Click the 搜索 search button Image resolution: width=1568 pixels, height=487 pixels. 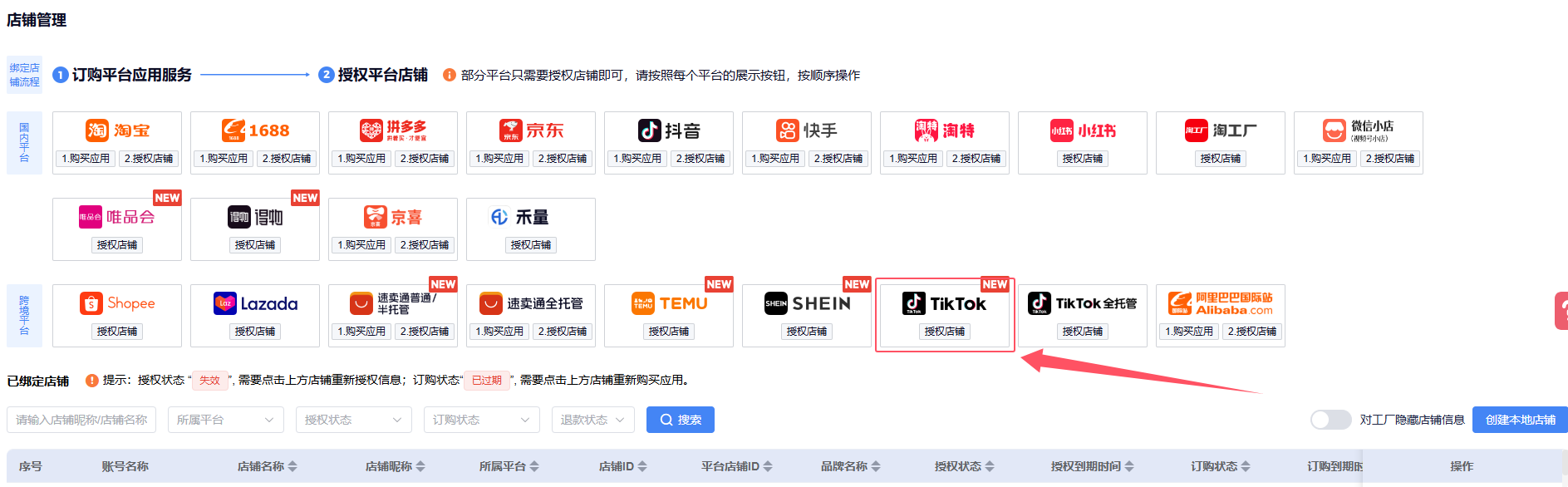click(x=681, y=420)
